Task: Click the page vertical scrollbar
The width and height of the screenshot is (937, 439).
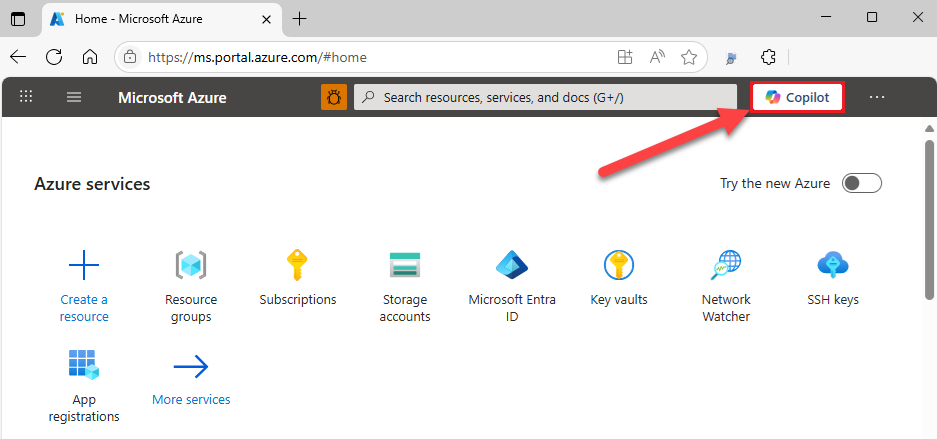Action: coord(929,220)
